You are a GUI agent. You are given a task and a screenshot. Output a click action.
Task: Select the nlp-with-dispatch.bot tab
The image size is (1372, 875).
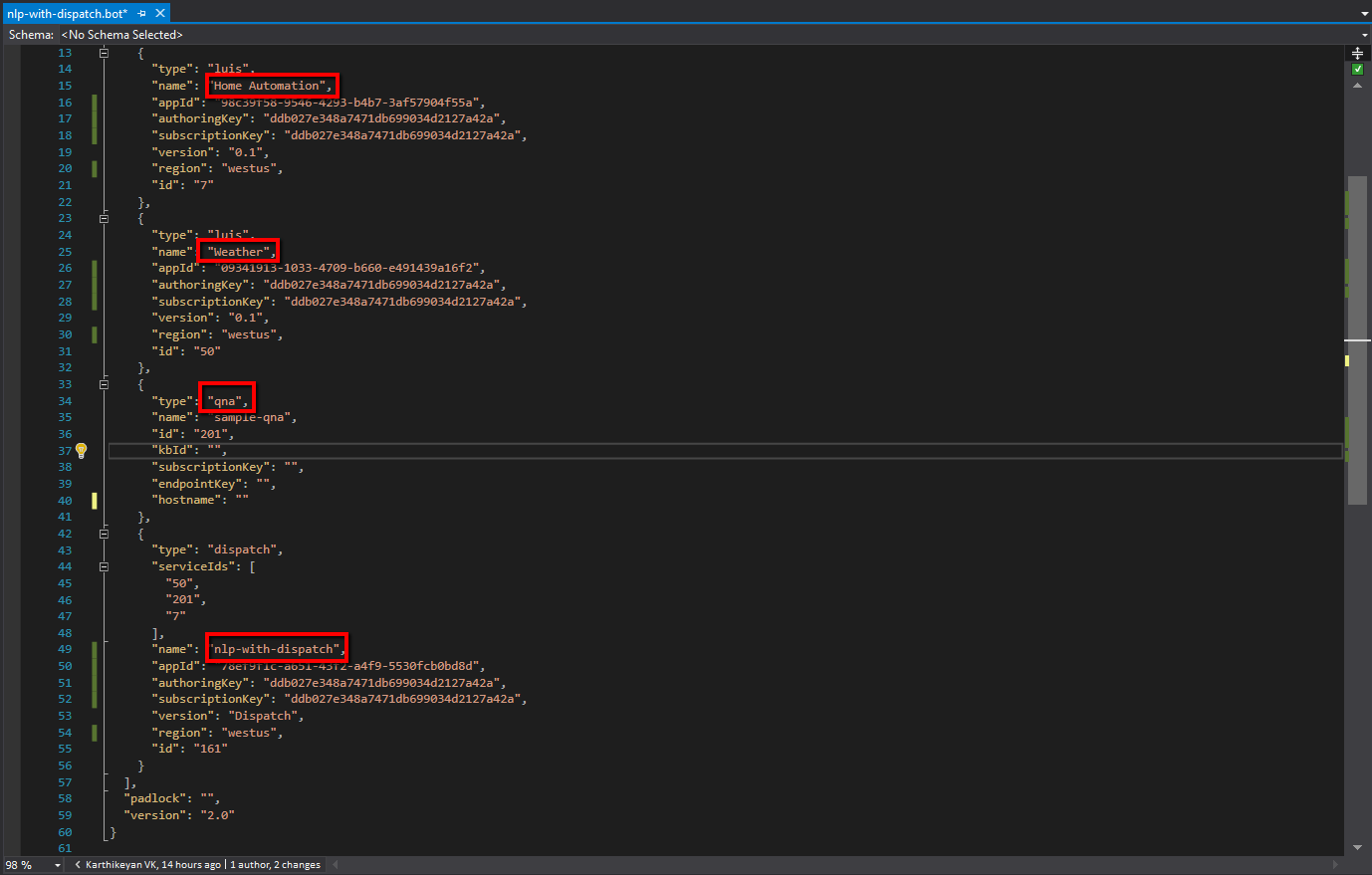click(x=68, y=14)
